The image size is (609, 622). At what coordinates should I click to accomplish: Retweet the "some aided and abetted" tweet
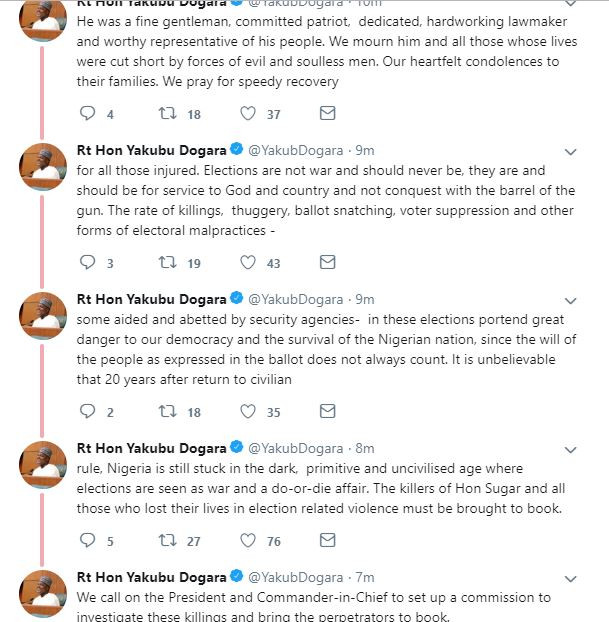coord(167,411)
